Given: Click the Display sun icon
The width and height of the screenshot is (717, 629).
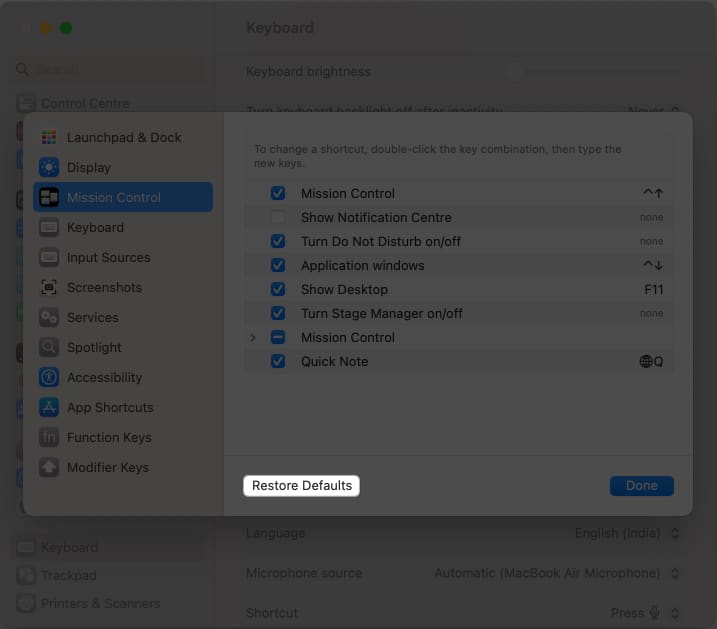Looking at the screenshot, I should 49,167.
